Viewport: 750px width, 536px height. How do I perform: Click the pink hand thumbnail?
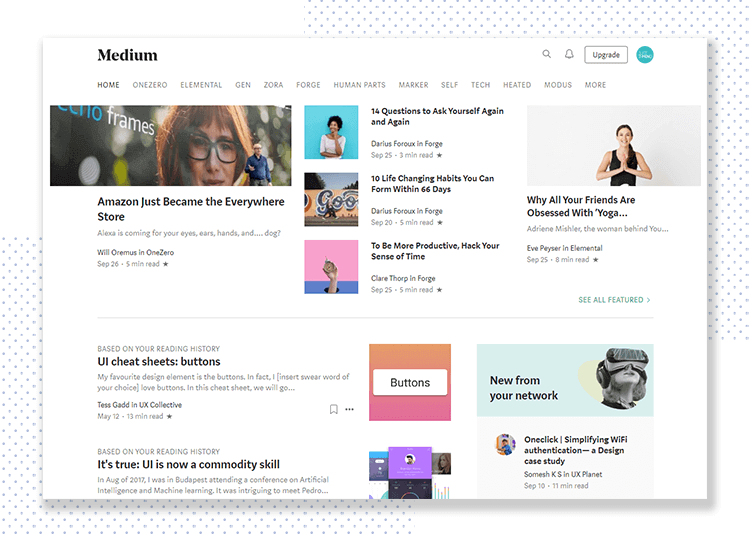[331, 267]
